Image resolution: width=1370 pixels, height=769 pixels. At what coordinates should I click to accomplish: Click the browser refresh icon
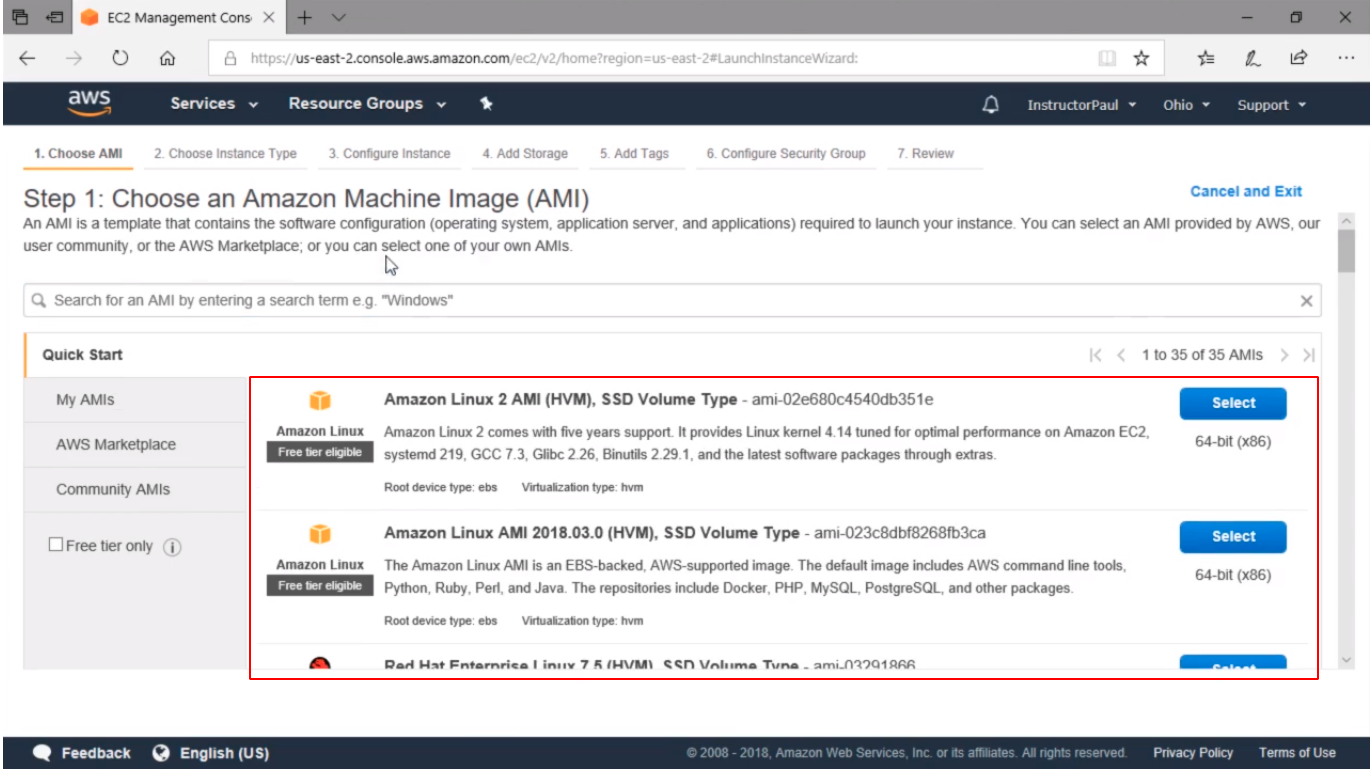pyautogui.click(x=120, y=58)
